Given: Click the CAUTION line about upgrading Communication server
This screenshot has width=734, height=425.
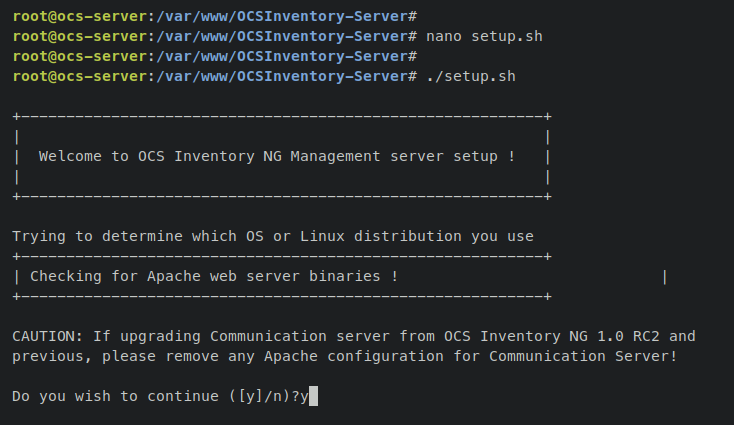Looking at the screenshot, I should pyautogui.click(x=354, y=337).
